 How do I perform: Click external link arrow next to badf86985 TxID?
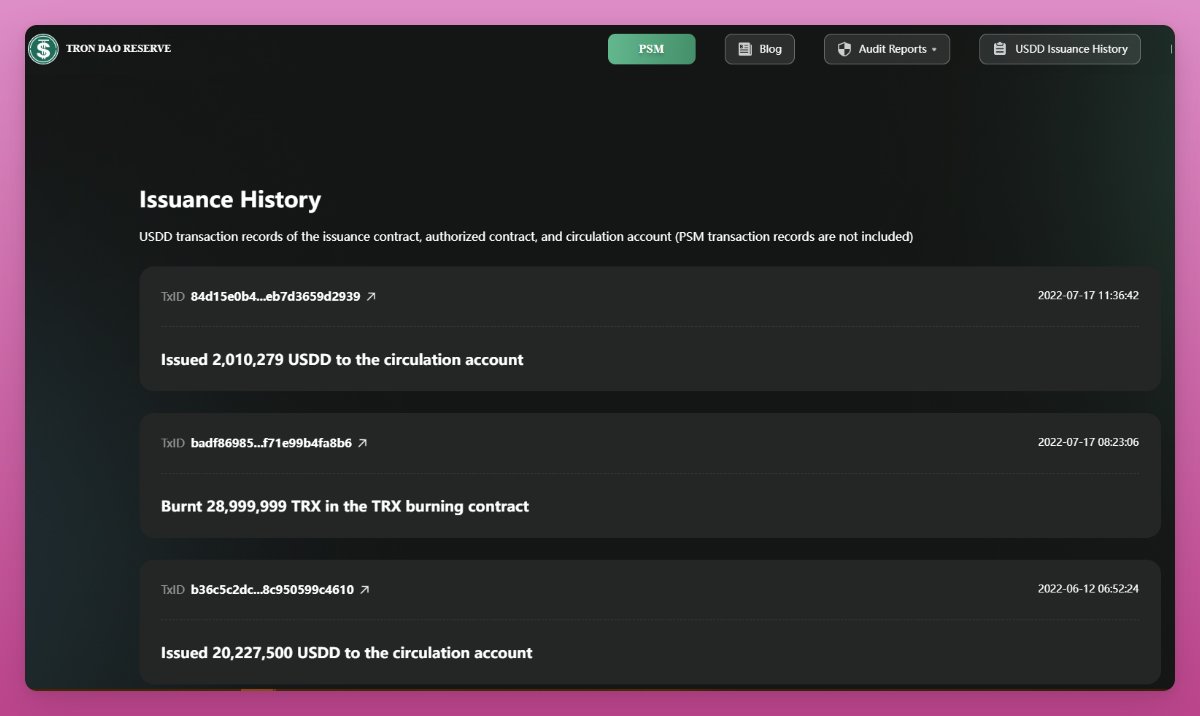(x=363, y=443)
